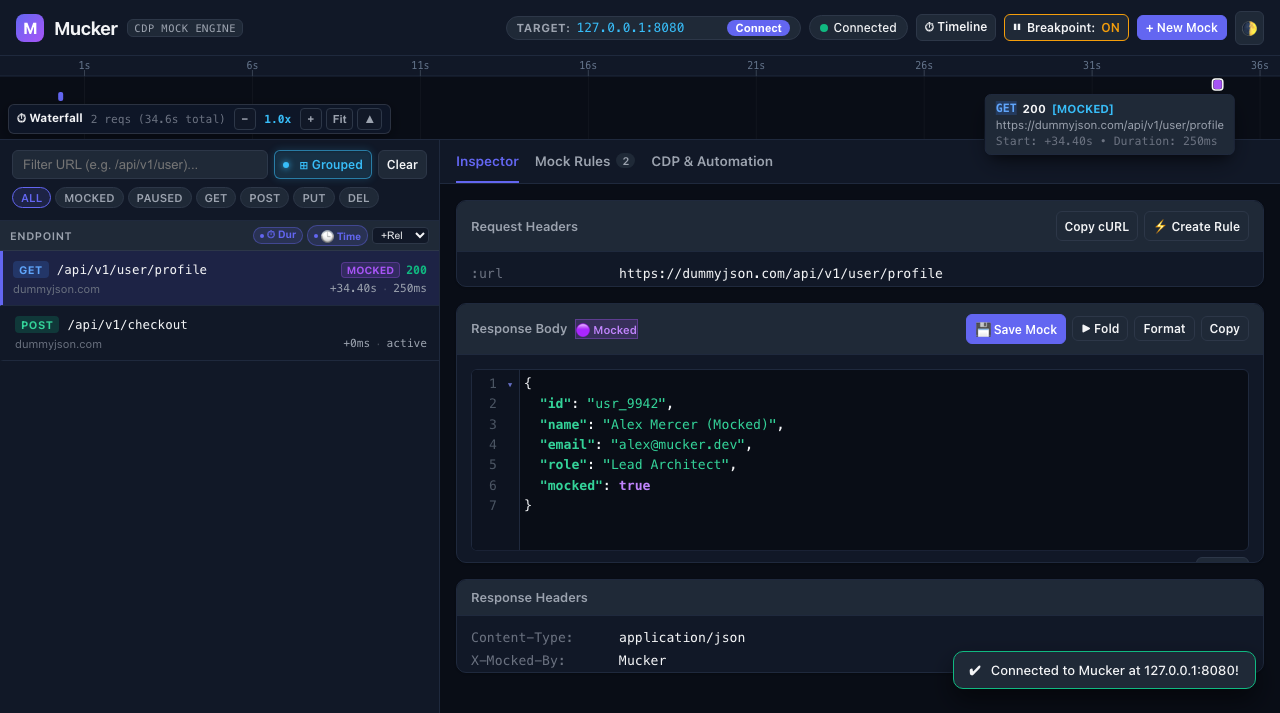Click the purple Mocked badge beside Response Body
The image size is (1280, 713).
click(606, 329)
